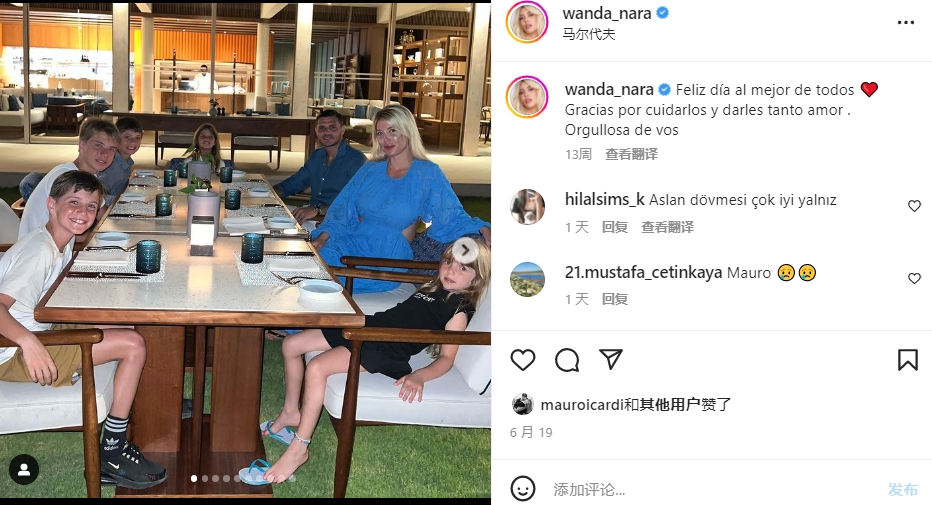Go to next carousel photo arrow
Viewport: 932px width, 505px height.
[x=465, y=251]
